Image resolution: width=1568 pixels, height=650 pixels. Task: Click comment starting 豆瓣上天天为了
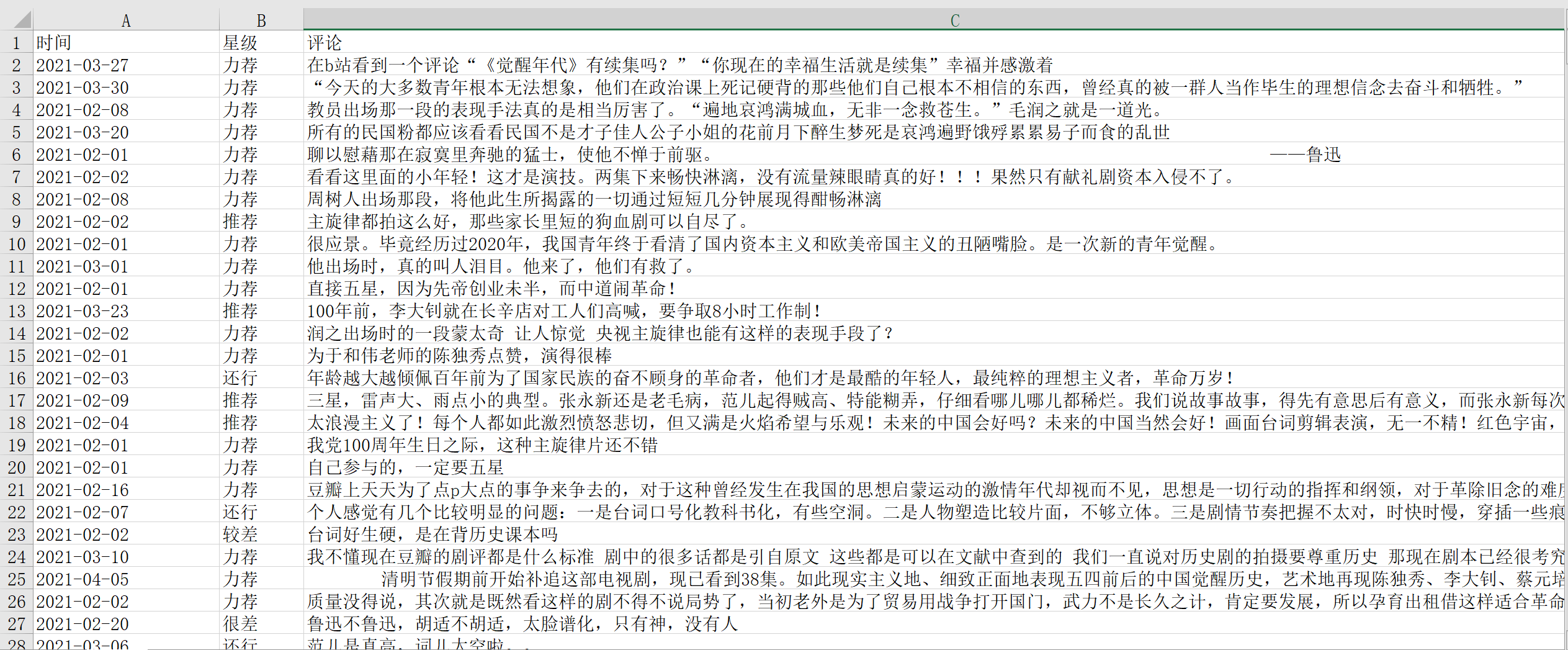coord(935,490)
